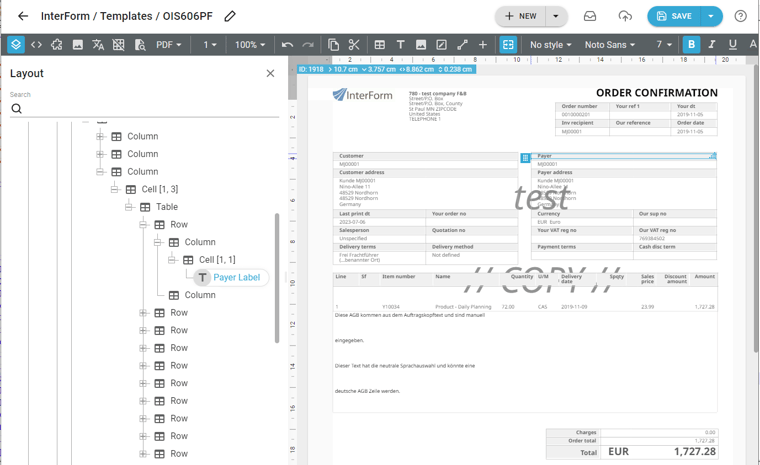The height and width of the screenshot is (465, 760).
Task: Click the canvas vertical scrollbar
Action: pyautogui.click(x=756, y=208)
